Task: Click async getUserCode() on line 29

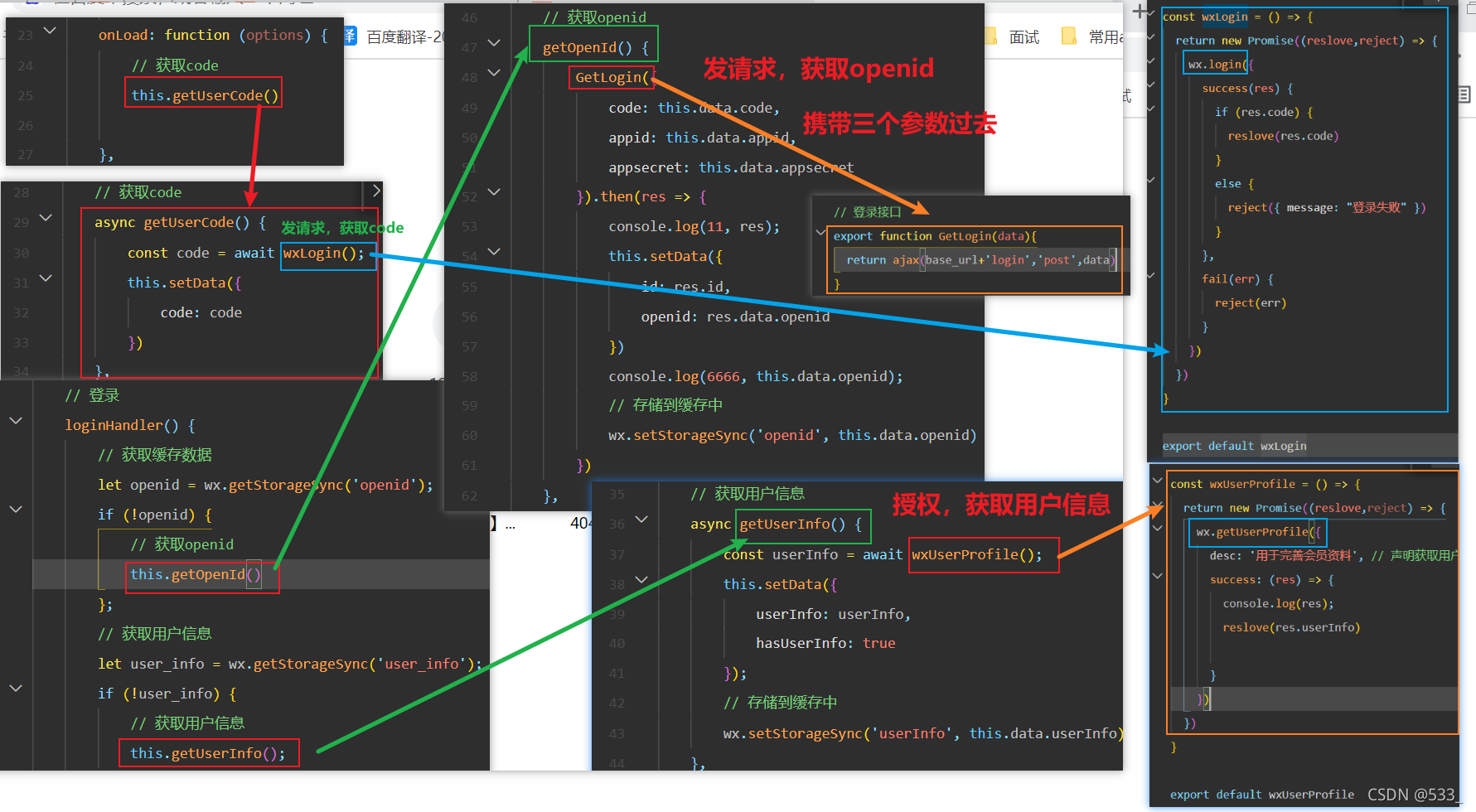Action: pos(180,223)
